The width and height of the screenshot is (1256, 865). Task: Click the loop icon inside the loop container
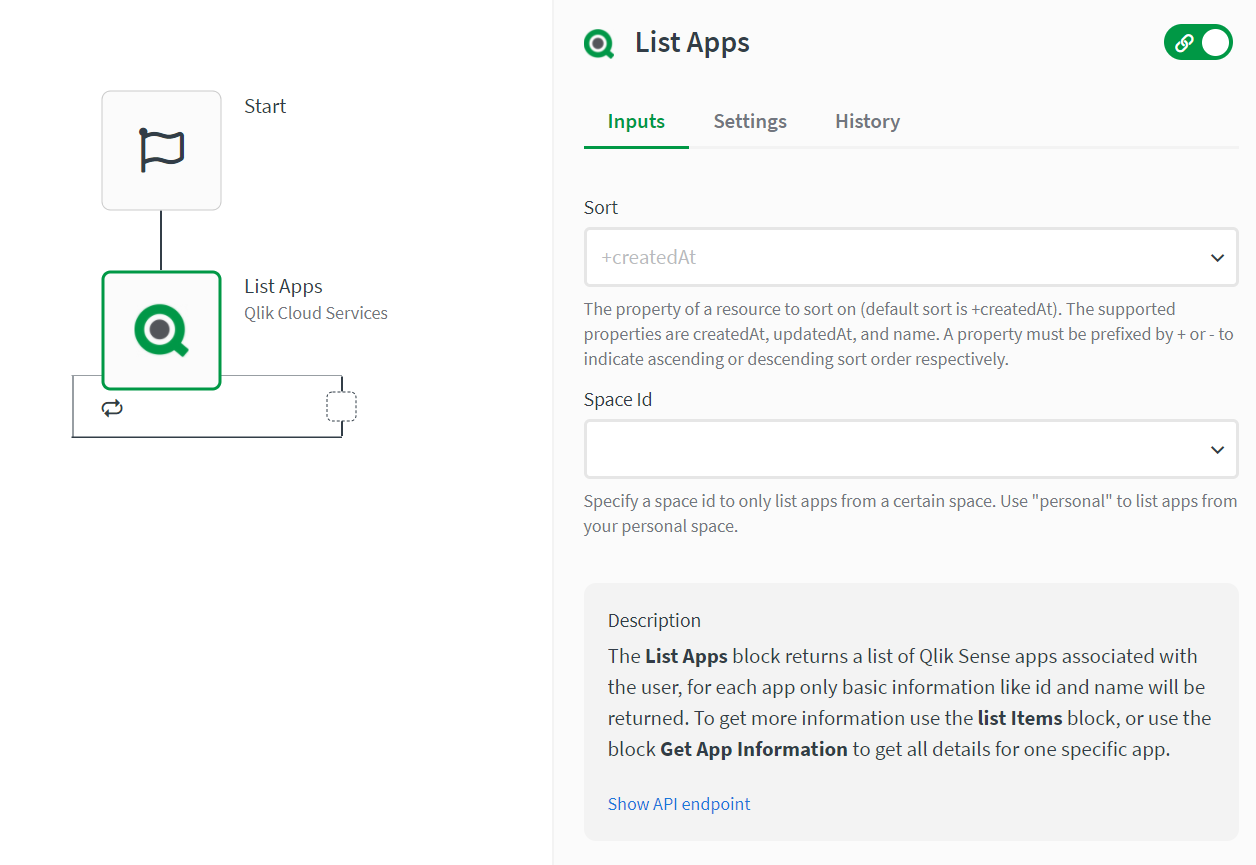point(112,407)
